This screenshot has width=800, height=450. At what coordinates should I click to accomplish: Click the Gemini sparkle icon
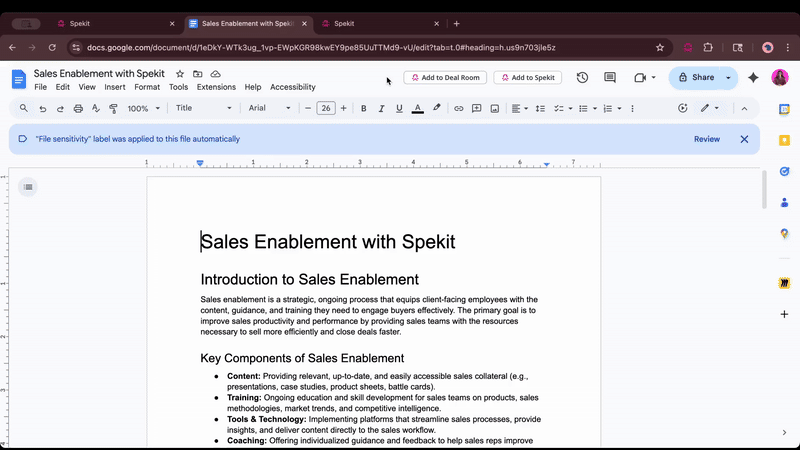pyautogui.click(x=753, y=77)
